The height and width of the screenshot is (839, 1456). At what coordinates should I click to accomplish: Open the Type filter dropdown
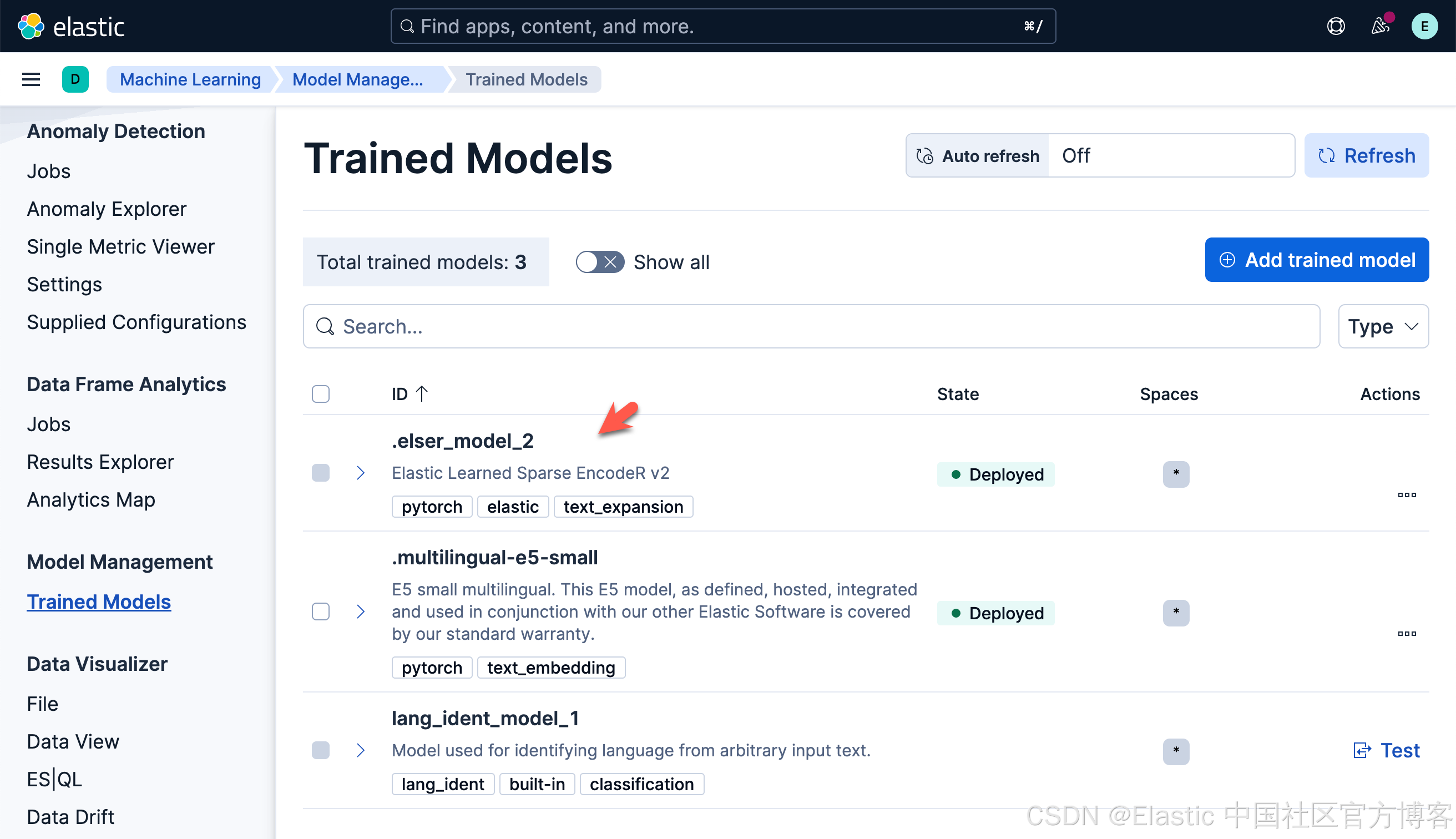pyautogui.click(x=1383, y=327)
